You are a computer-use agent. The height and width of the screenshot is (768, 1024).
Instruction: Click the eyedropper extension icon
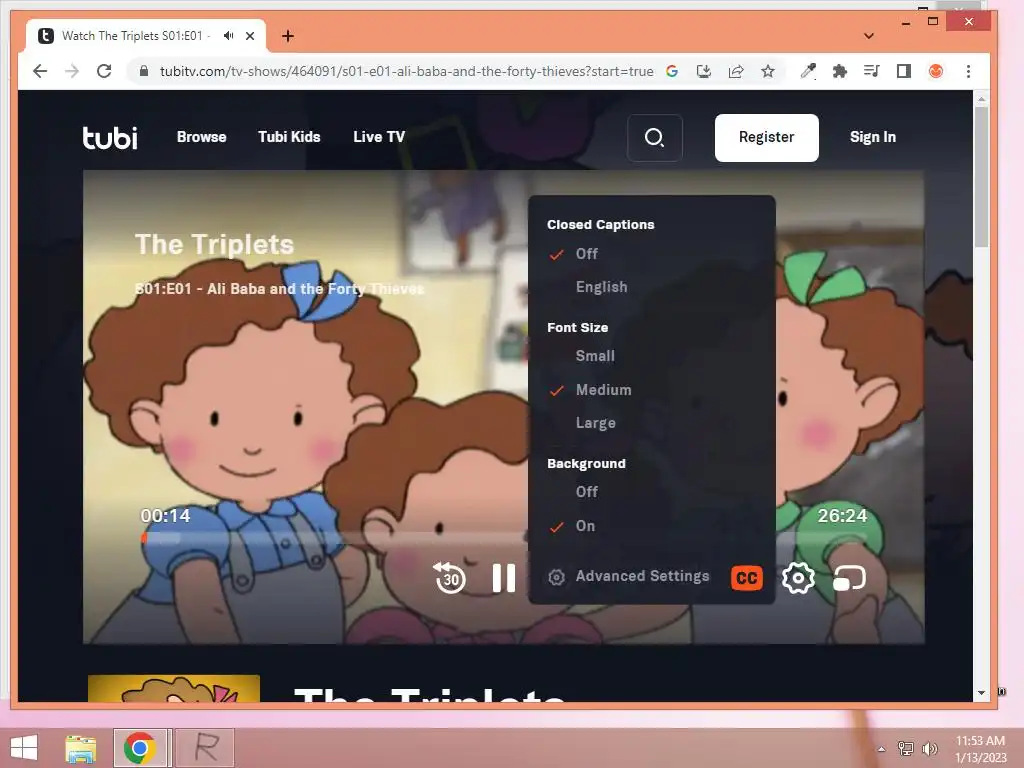[808, 71]
